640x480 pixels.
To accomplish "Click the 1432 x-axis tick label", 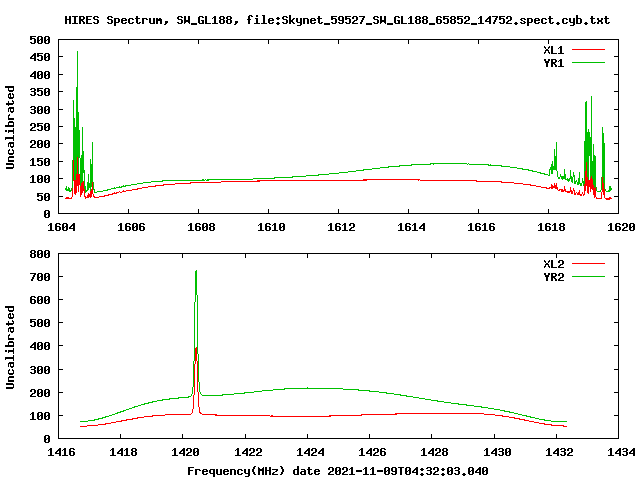I will [559, 452].
